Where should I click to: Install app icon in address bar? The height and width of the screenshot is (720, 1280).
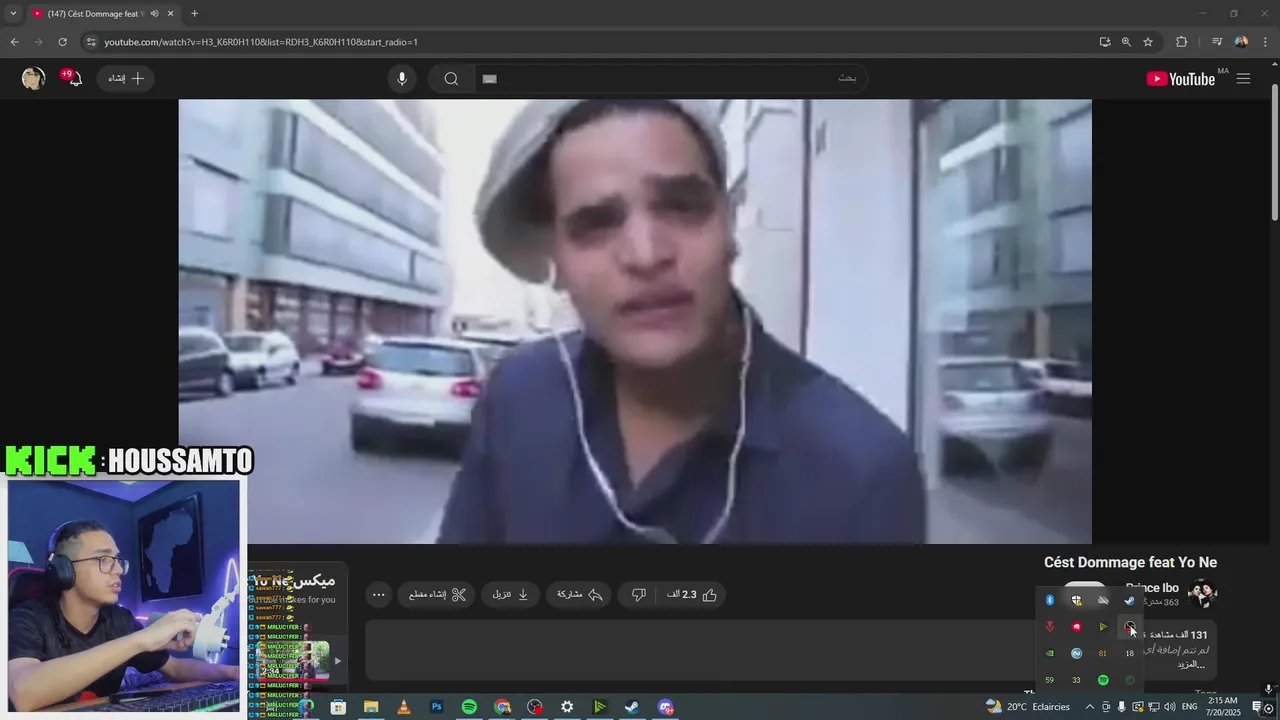pyautogui.click(x=1105, y=42)
